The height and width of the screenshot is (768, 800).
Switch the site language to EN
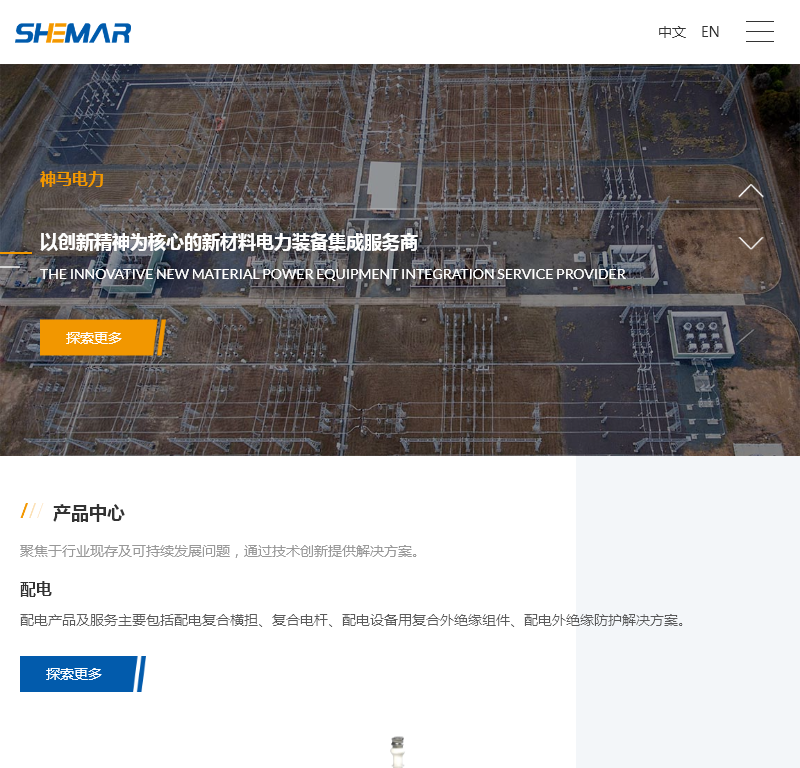pyautogui.click(x=710, y=31)
